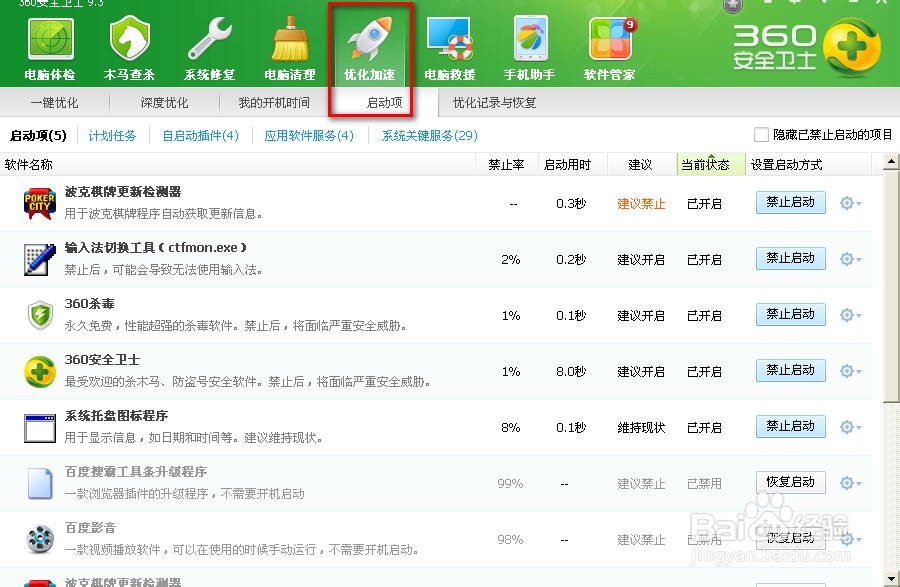Sort by 建议 column header

pos(641,165)
